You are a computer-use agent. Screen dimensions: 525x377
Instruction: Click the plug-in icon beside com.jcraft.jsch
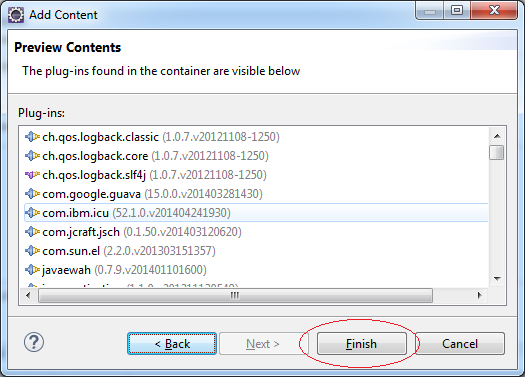[32, 232]
